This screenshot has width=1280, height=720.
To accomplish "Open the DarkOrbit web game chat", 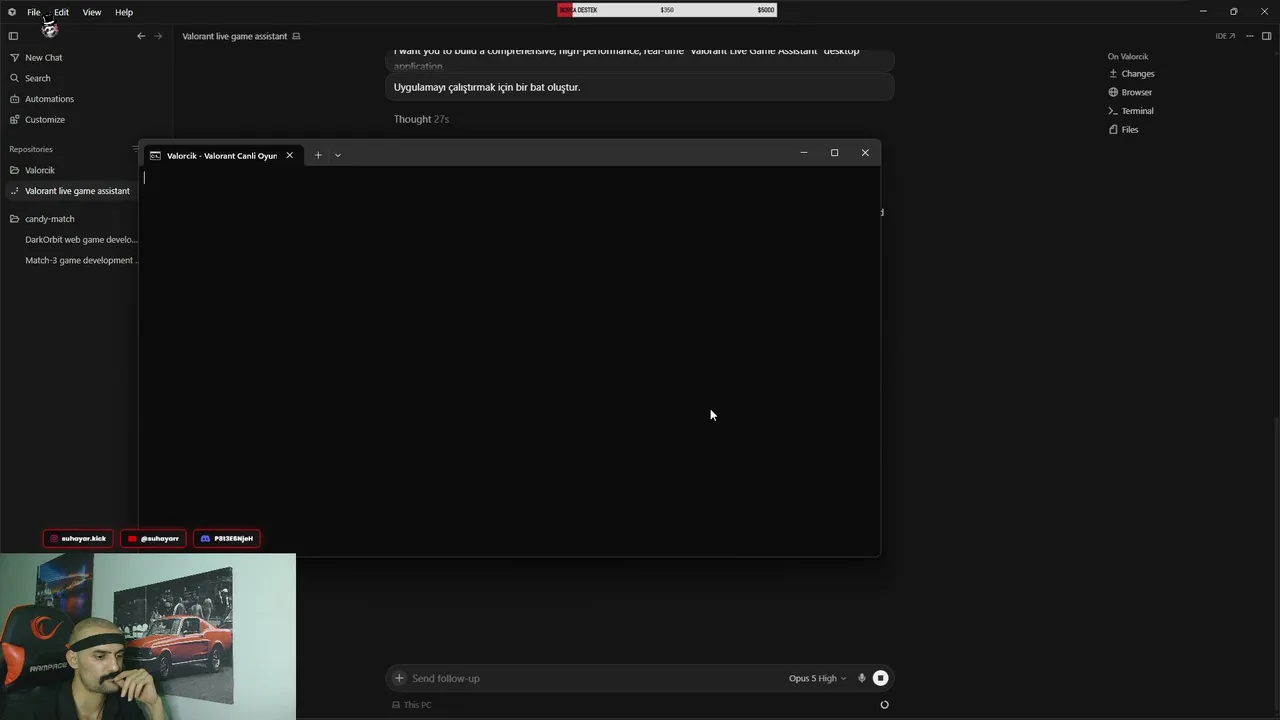I will 81,240.
